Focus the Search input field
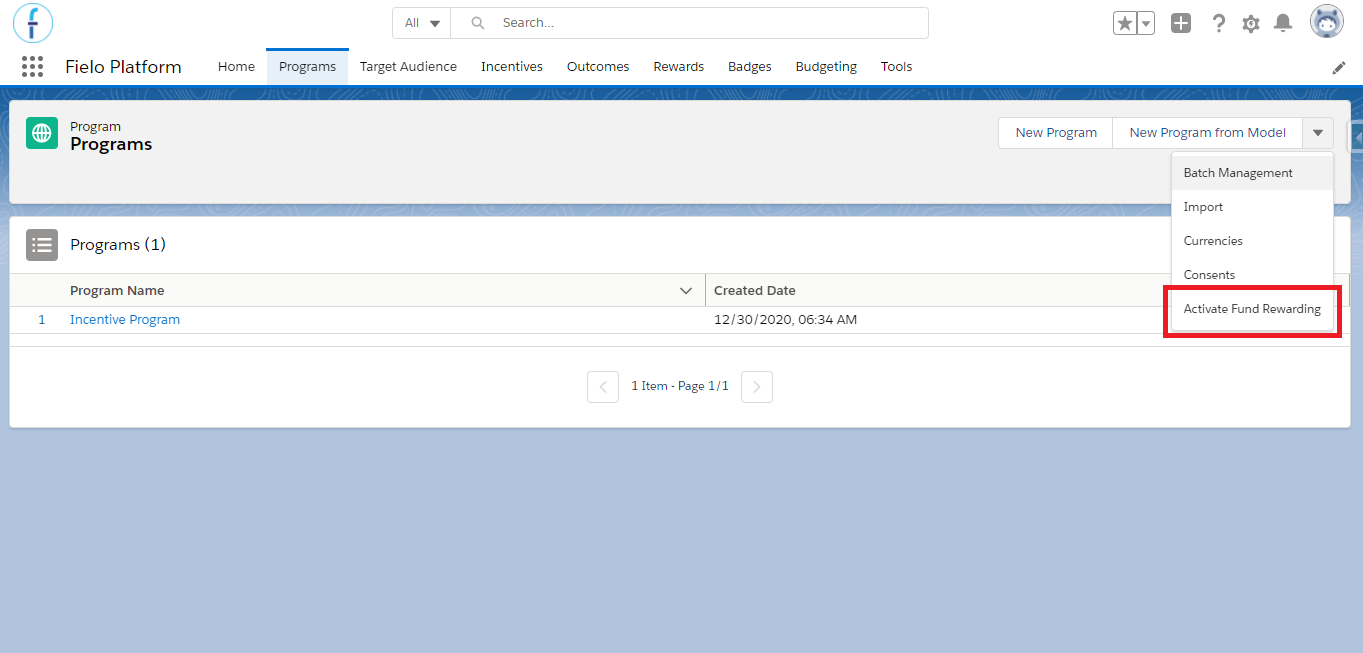Screen dimensions: 1363x653 690,23
